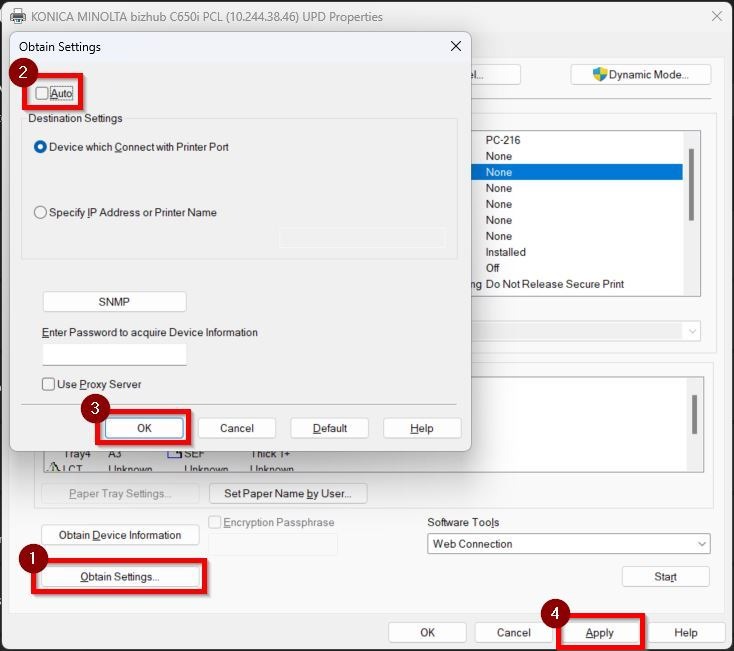Close the Obtain Settings dialog
The width and height of the screenshot is (734, 651).
coord(456,46)
